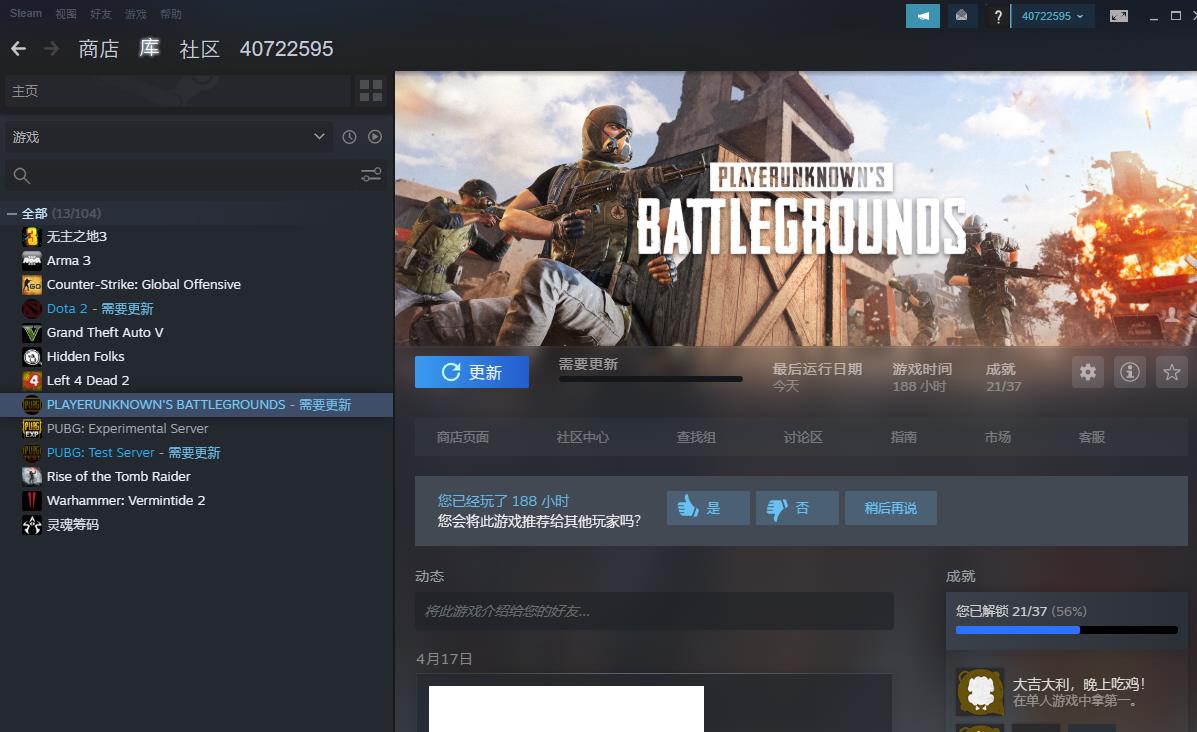Go to the 商店 tab
Viewport: 1197px width, 732px height.
[98, 49]
